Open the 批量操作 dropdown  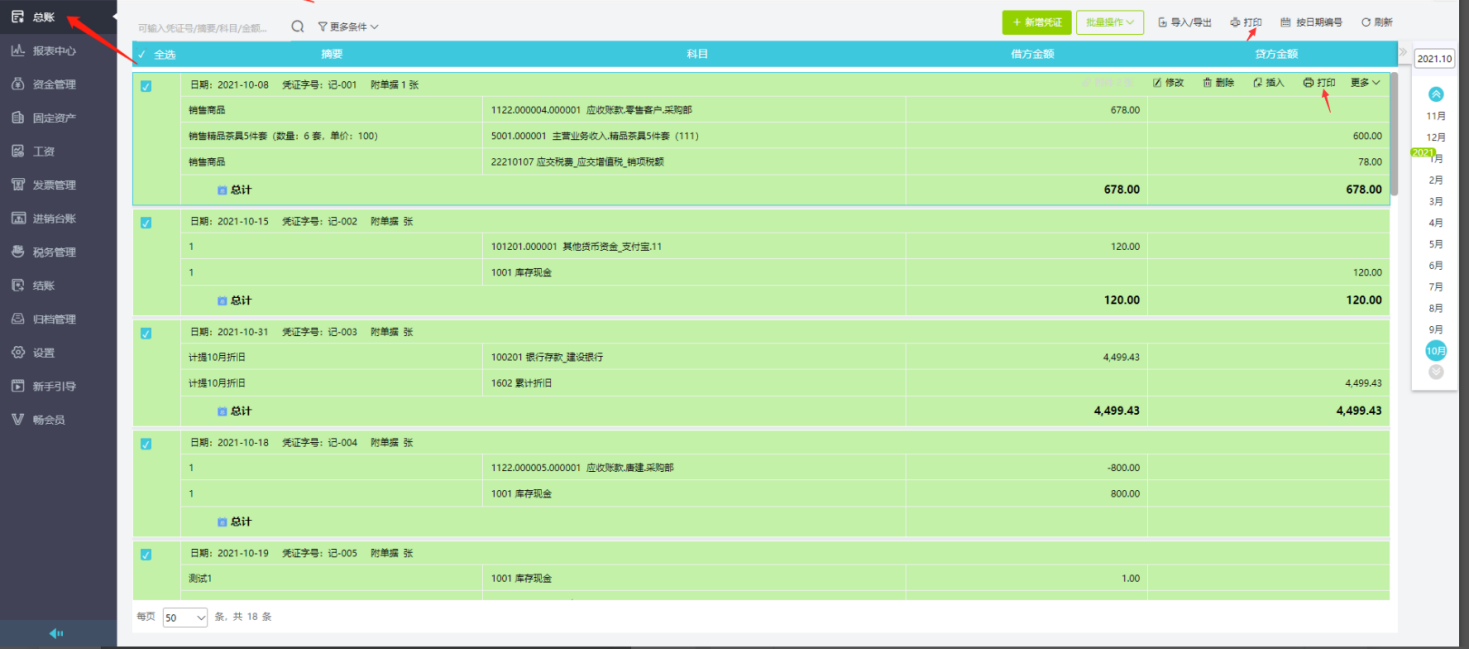1110,22
